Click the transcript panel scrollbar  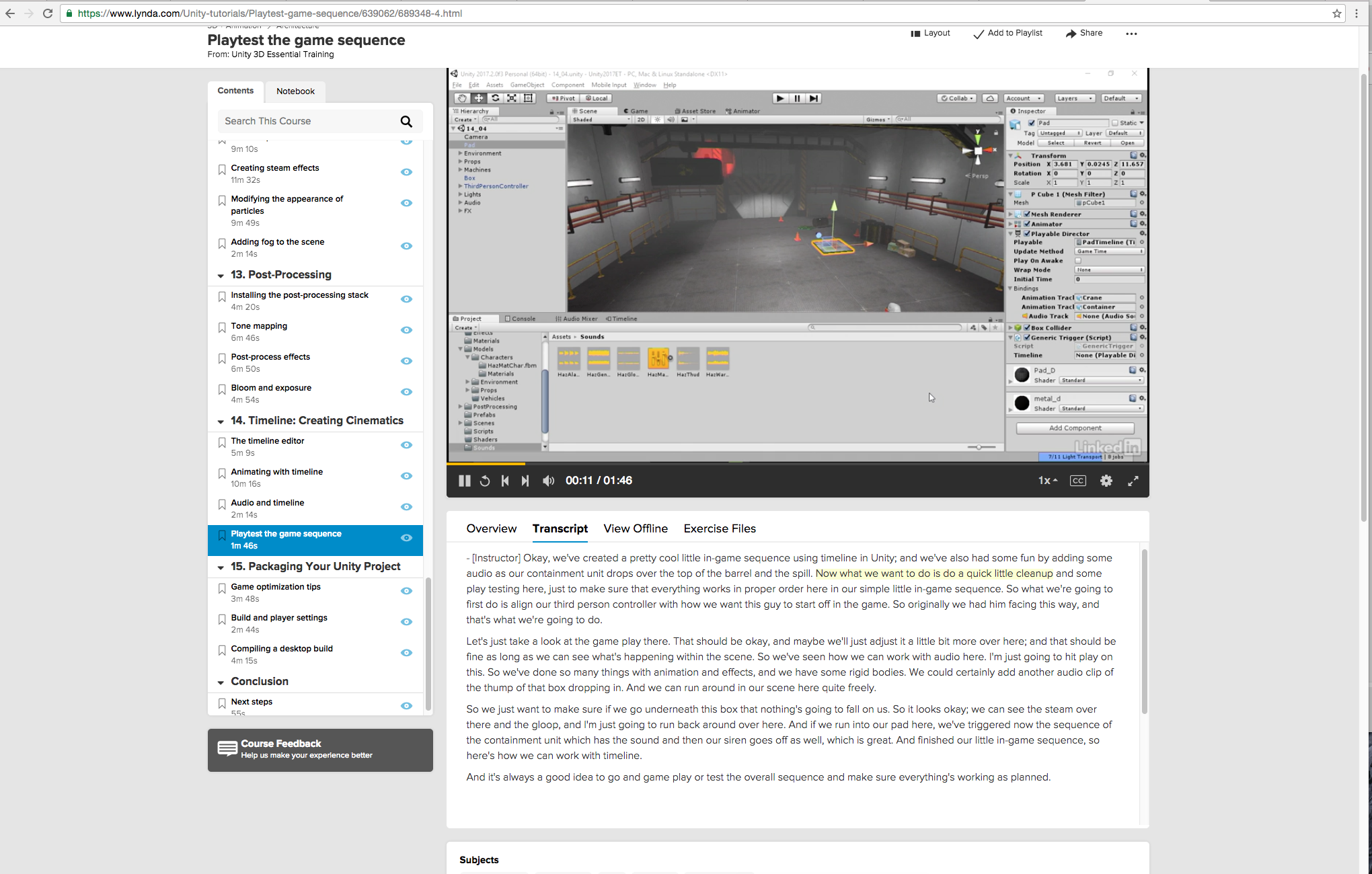pyautogui.click(x=1144, y=632)
